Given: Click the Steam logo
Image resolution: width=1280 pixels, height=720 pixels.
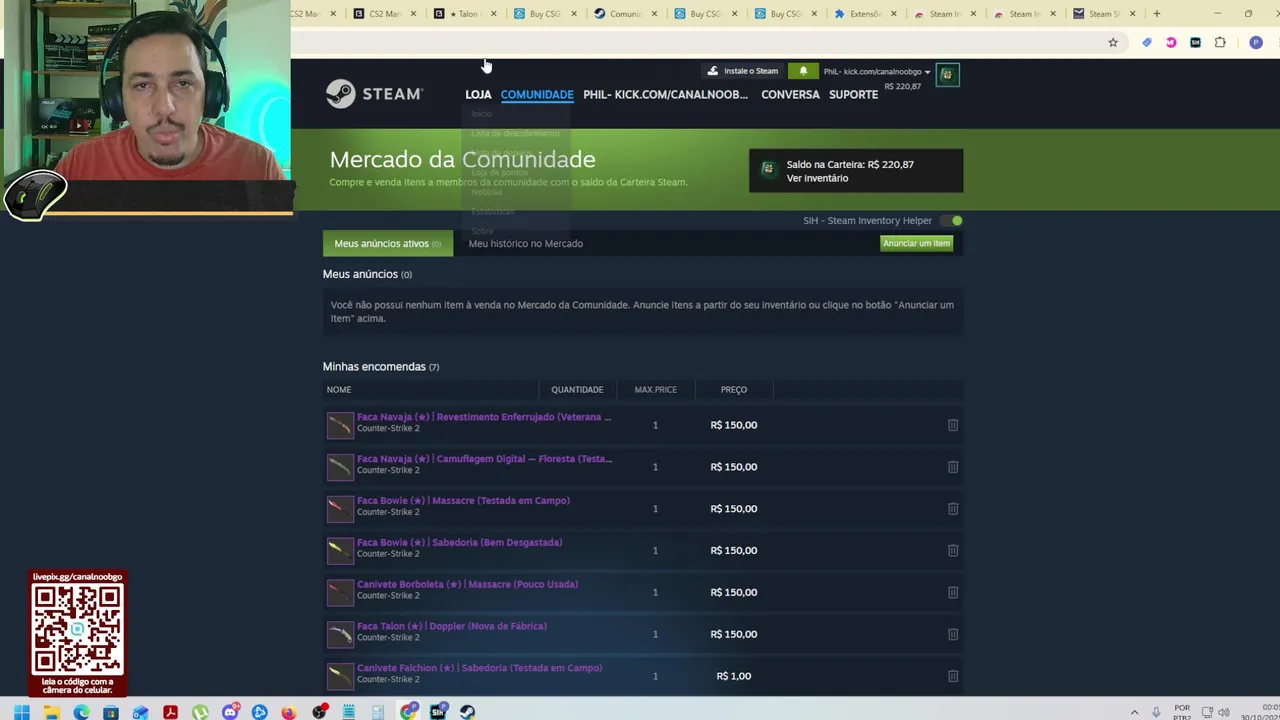Looking at the screenshot, I should 374,93.
